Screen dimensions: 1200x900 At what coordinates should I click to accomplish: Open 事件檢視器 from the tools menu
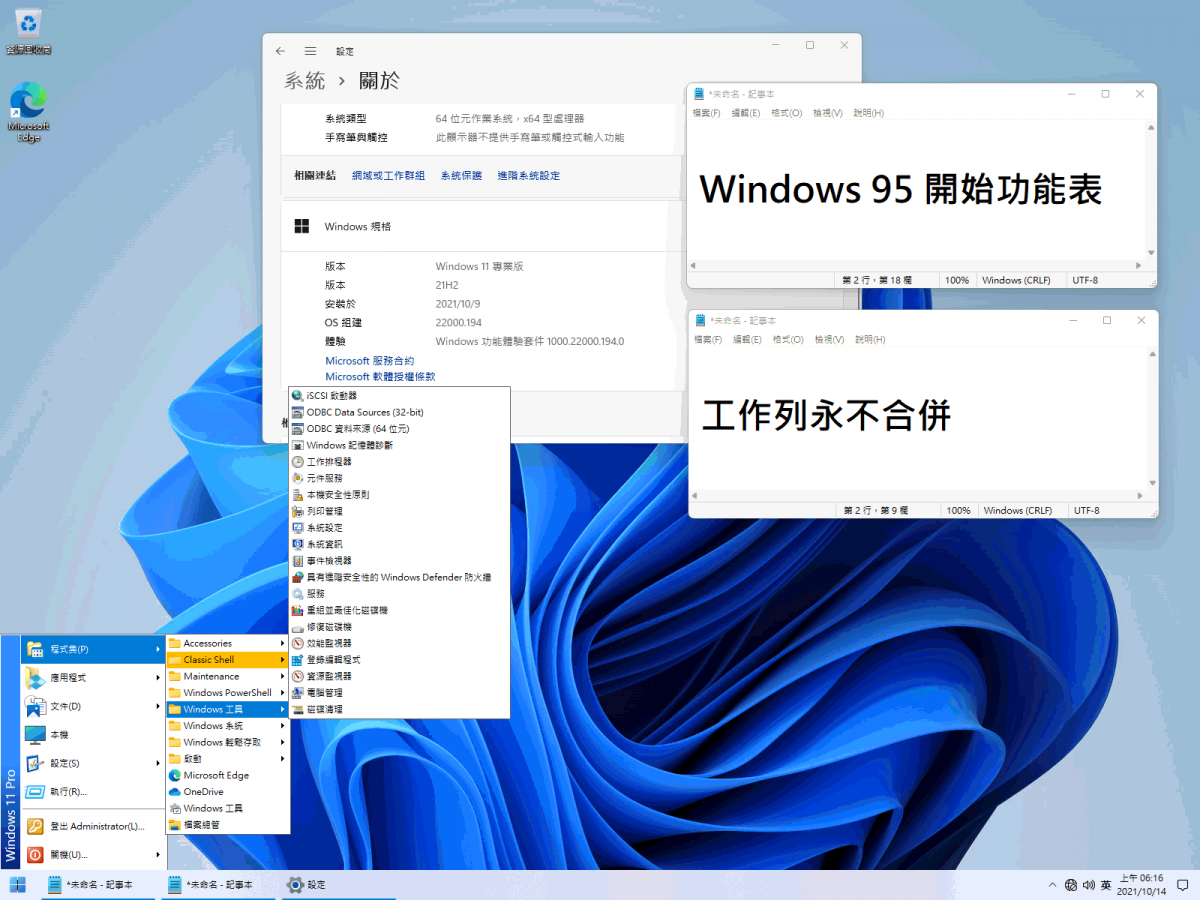coord(399,560)
